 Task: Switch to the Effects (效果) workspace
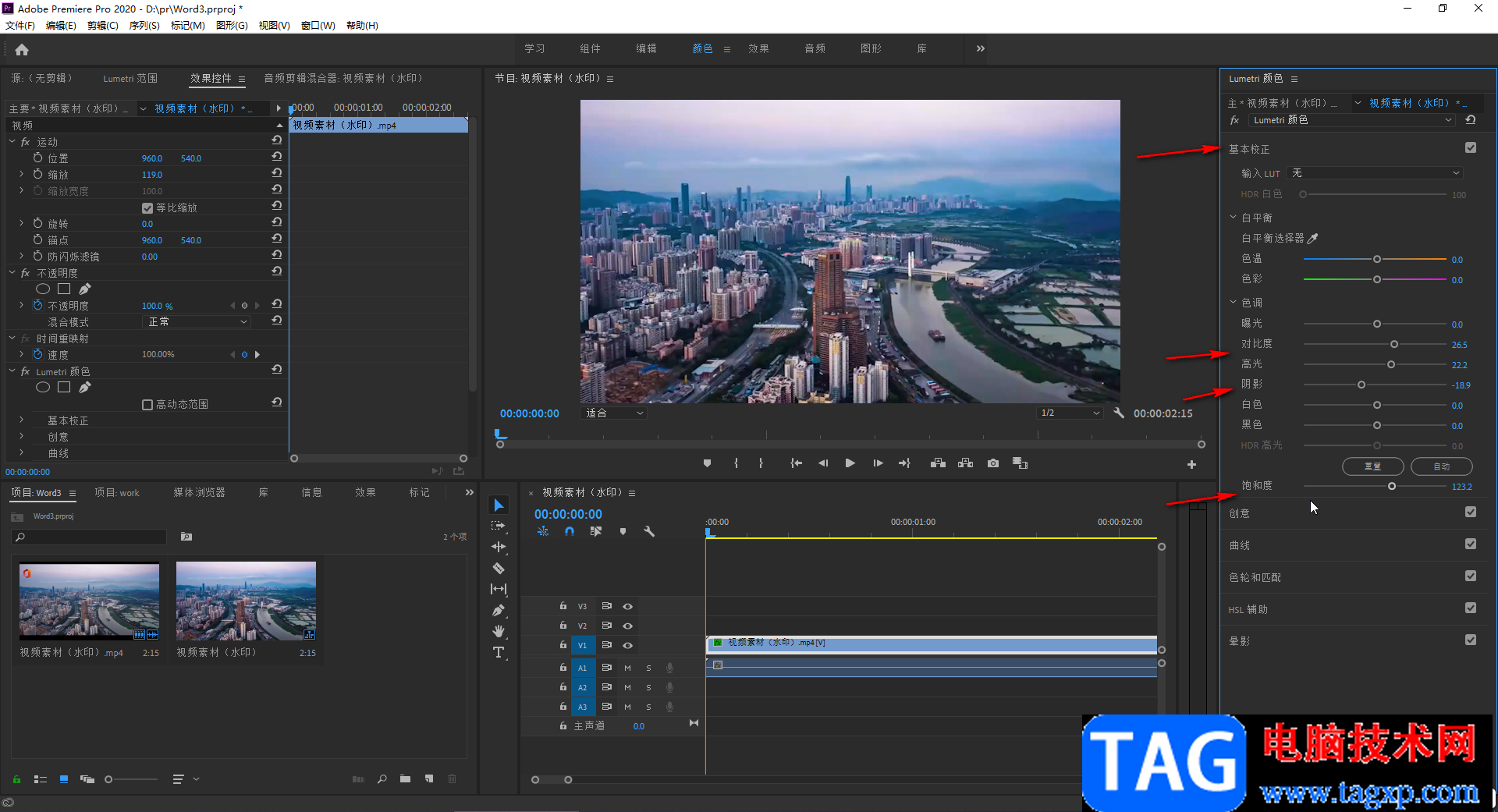pos(758,48)
